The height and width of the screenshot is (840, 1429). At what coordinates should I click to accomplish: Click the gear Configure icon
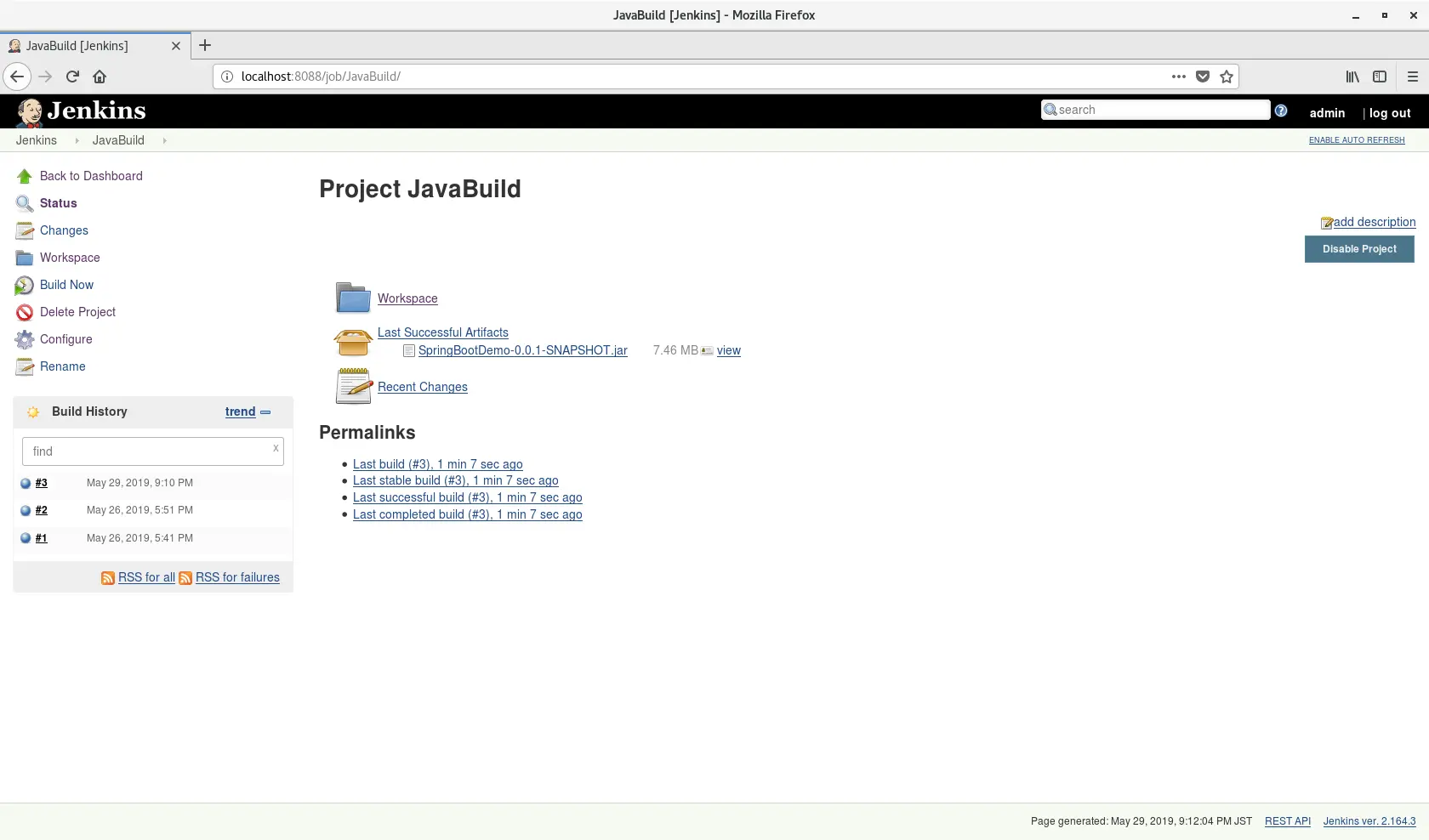[x=24, y=339]
